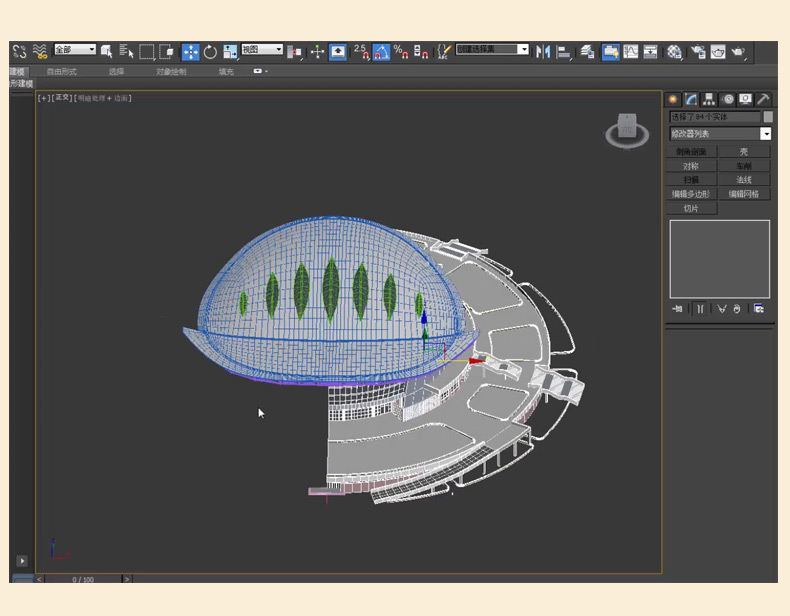Click the Select and Manipulate crosshair icon
Viewport: 790px width, 616px height.
(317, 51)
